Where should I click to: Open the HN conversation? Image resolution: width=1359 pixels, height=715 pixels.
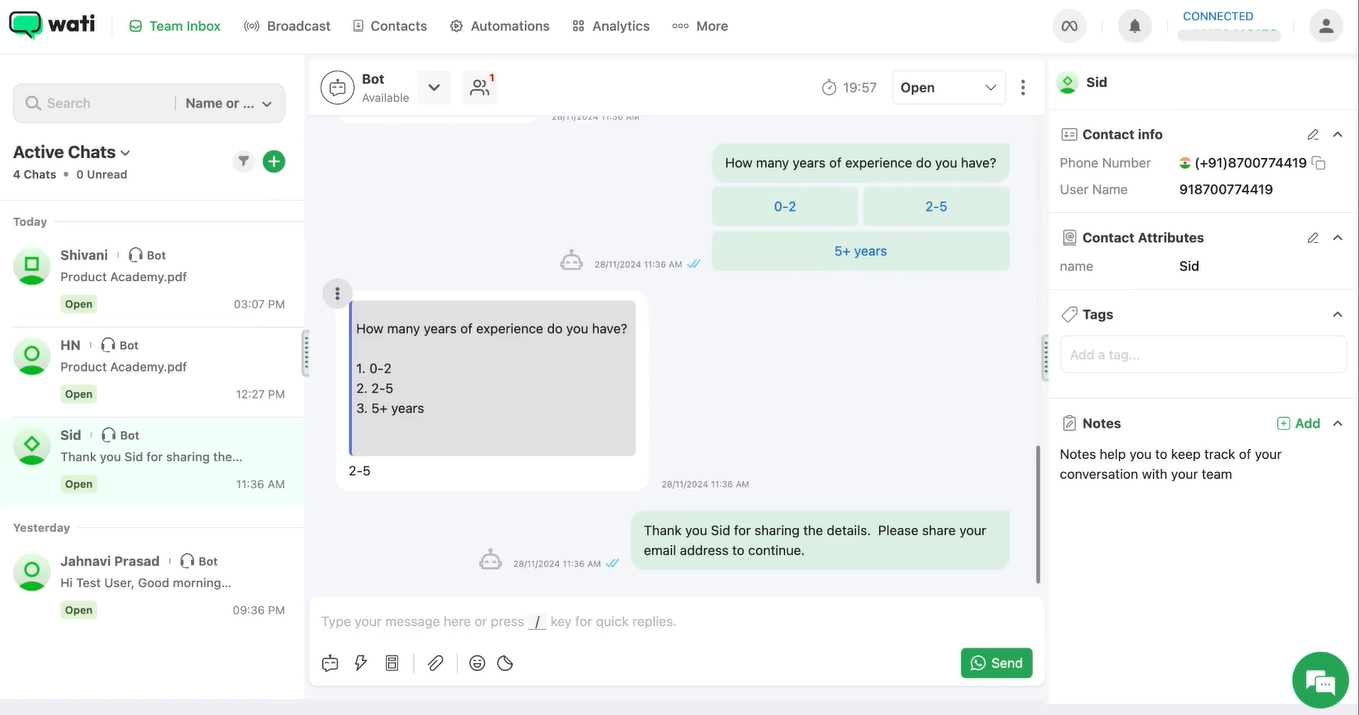(x=152, y=373)
